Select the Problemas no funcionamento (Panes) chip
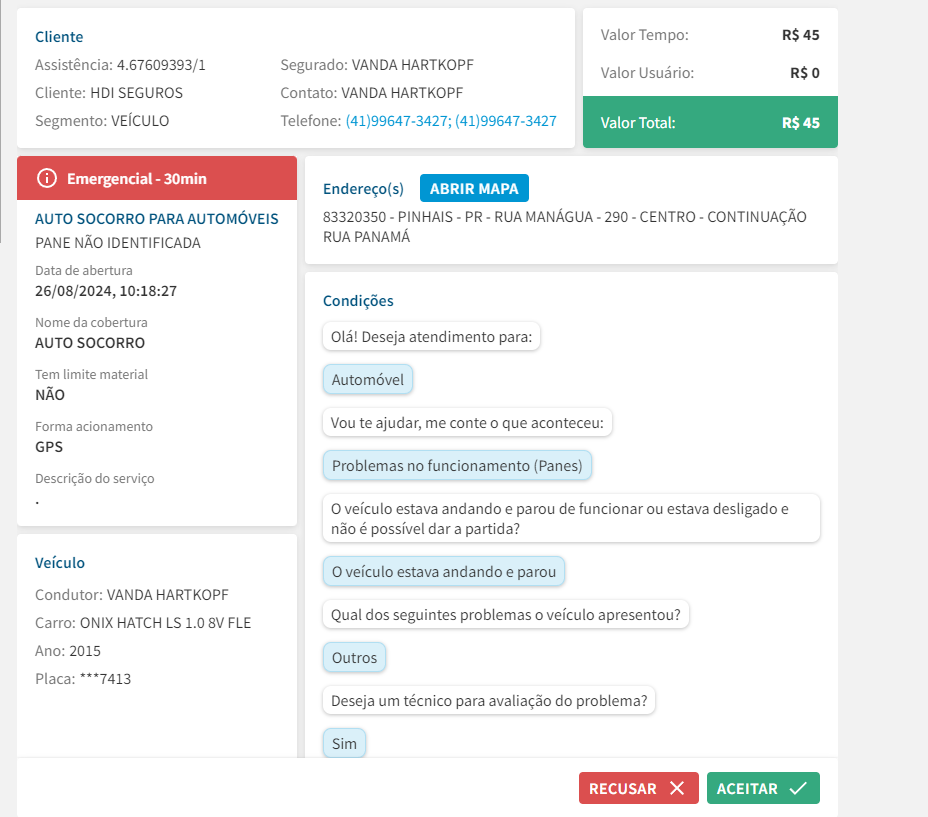Screen dimensions: 928x817 coord(457,465)
